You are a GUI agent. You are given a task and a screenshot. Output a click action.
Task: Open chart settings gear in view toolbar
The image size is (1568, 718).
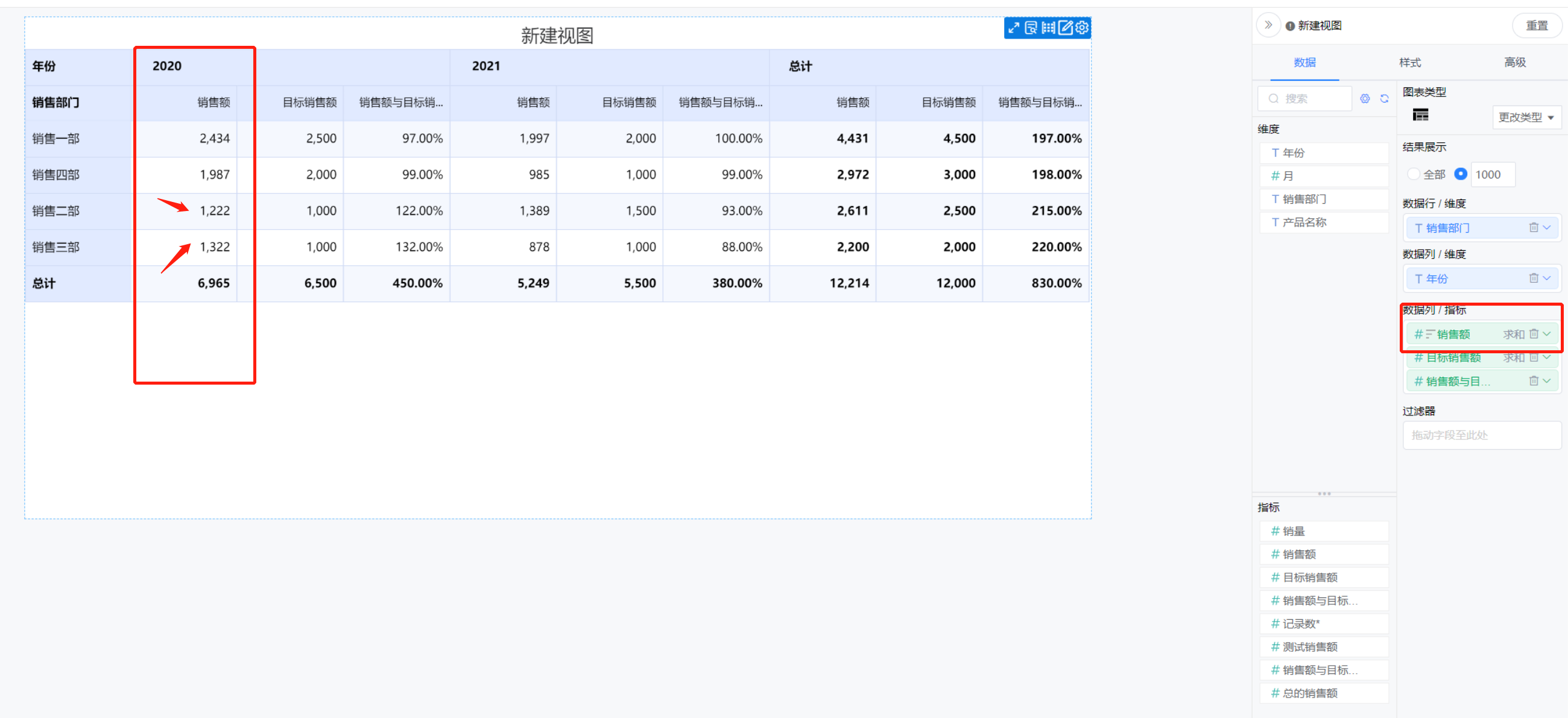click(1082, 28)
